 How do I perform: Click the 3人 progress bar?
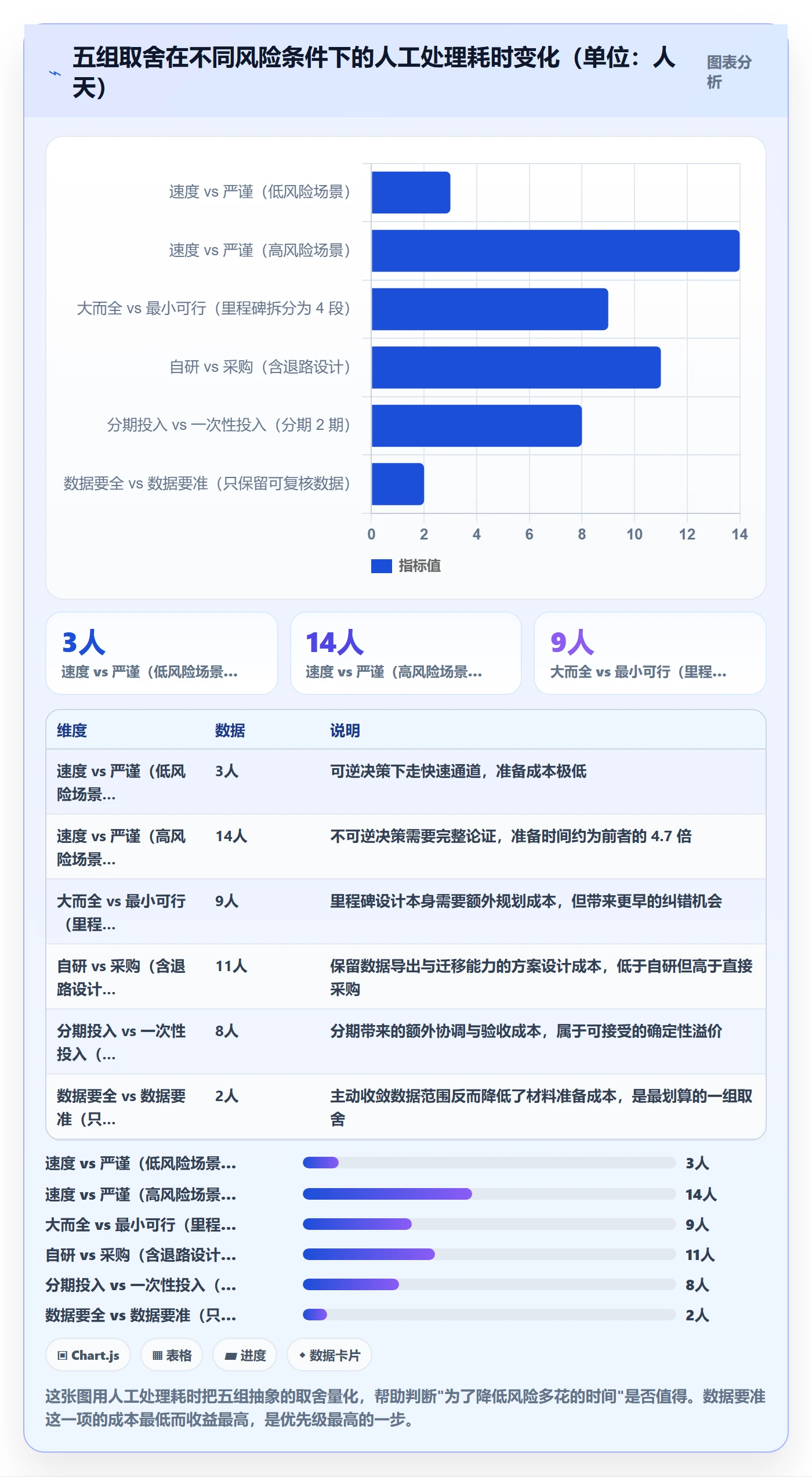coord(490,1163)
